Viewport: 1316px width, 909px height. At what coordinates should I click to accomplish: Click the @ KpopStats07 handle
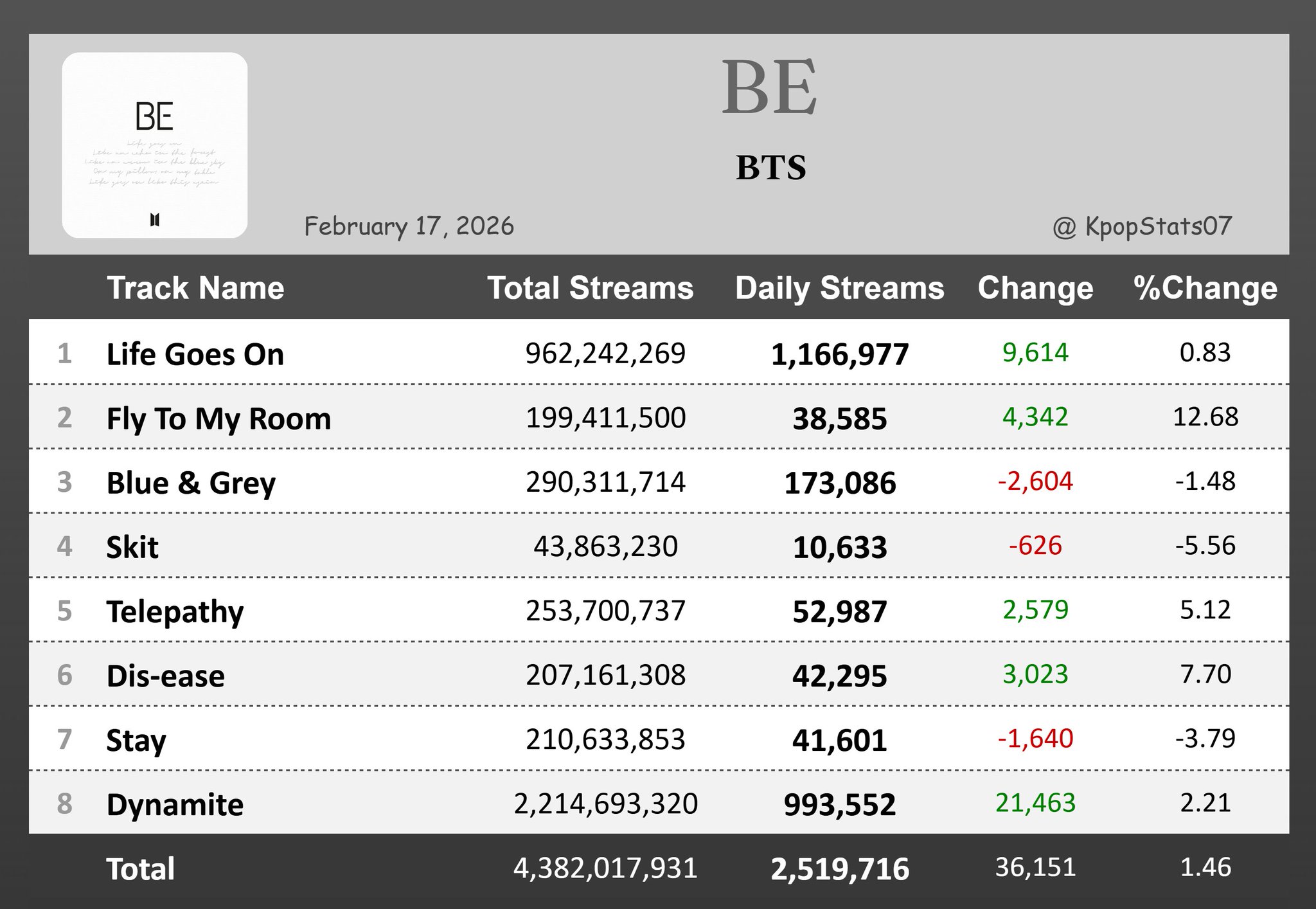1142,226
